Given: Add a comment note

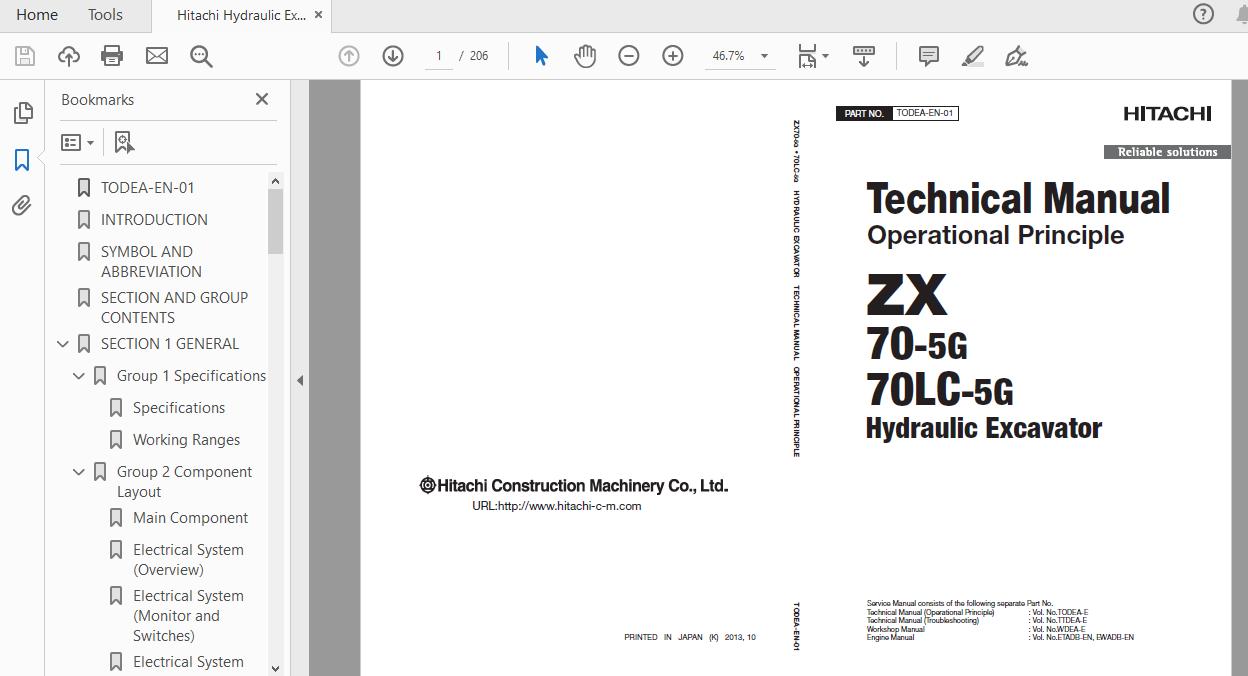Looking at the screenshot, I should pyautogui.click(x=929, y=56).
